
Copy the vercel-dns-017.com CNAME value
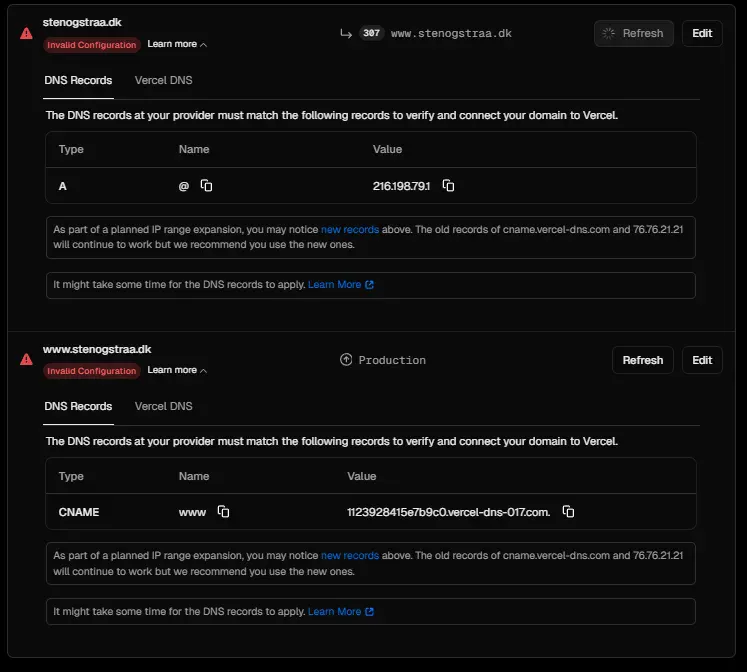(568, 511)
